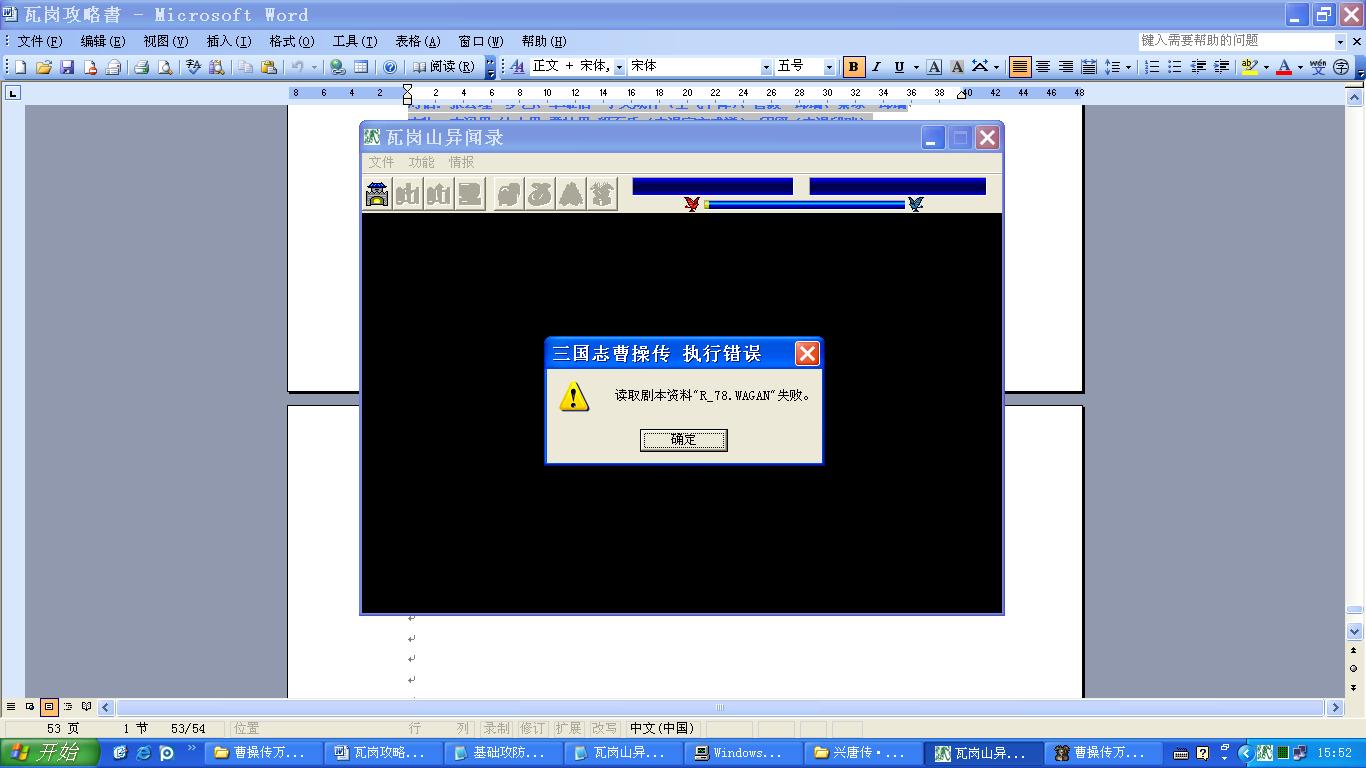Expand the style dropdown 正文 + 宋体
Screen dimensions: 1366x768
619,67
